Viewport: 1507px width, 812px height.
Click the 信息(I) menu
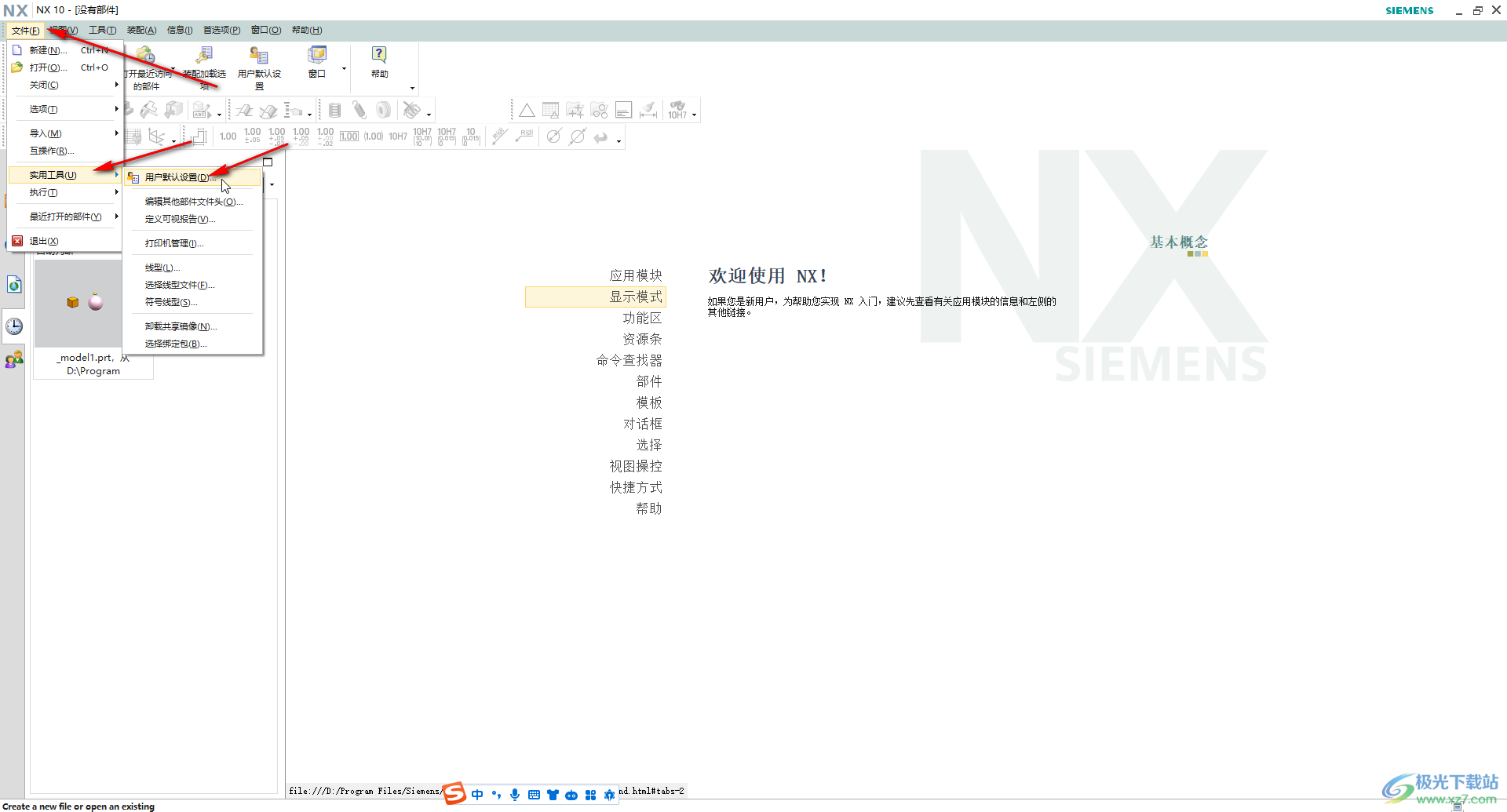(x=180, y=30)
